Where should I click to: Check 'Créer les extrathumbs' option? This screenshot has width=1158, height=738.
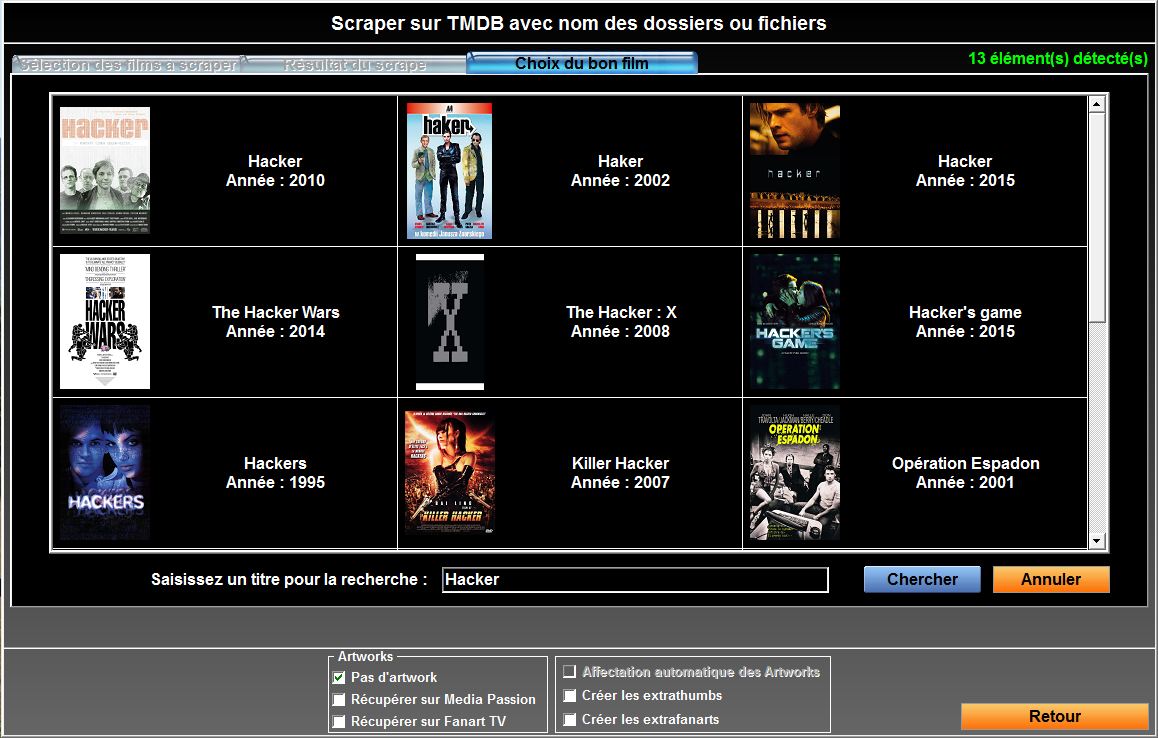[569, 695]
